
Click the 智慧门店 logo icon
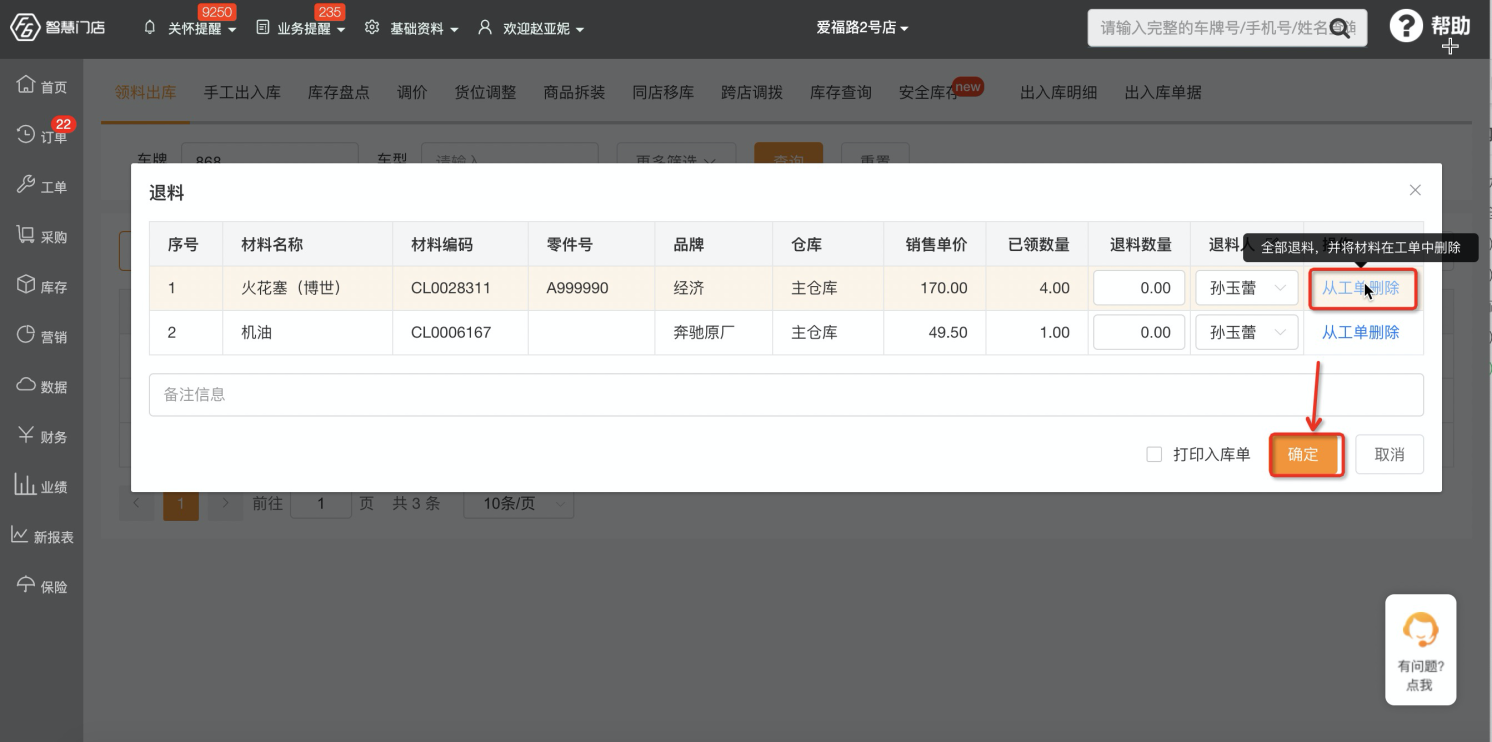pyautogui.click(x=25, y=27)
